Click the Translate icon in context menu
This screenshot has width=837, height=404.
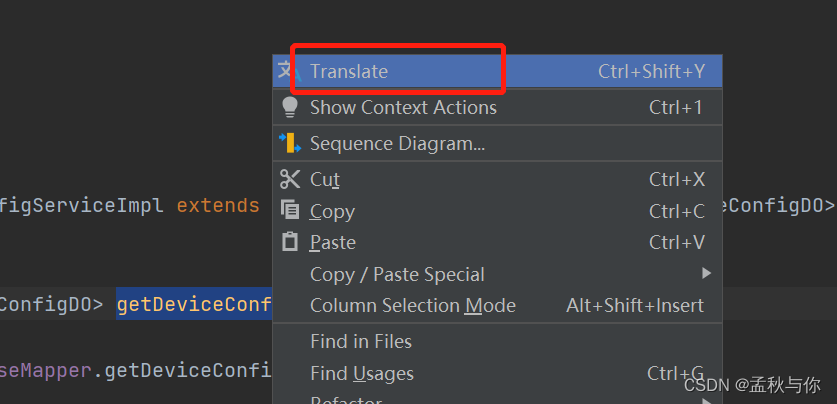coord(288,71)
